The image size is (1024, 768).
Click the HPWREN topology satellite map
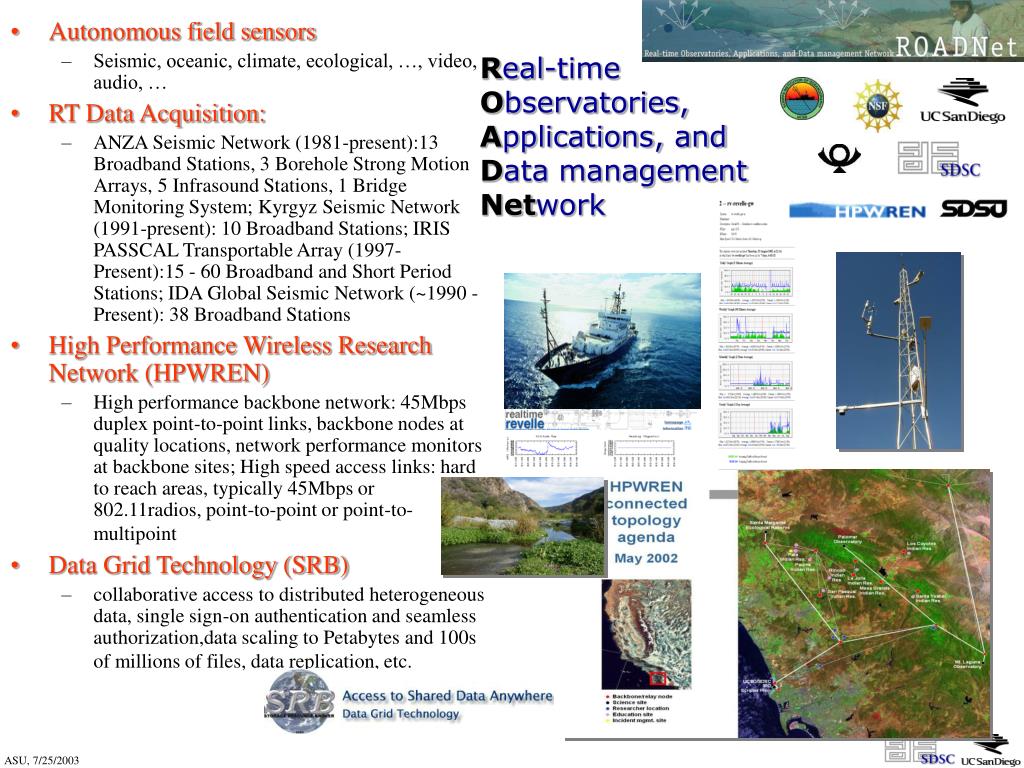click(x=864, y=603)
